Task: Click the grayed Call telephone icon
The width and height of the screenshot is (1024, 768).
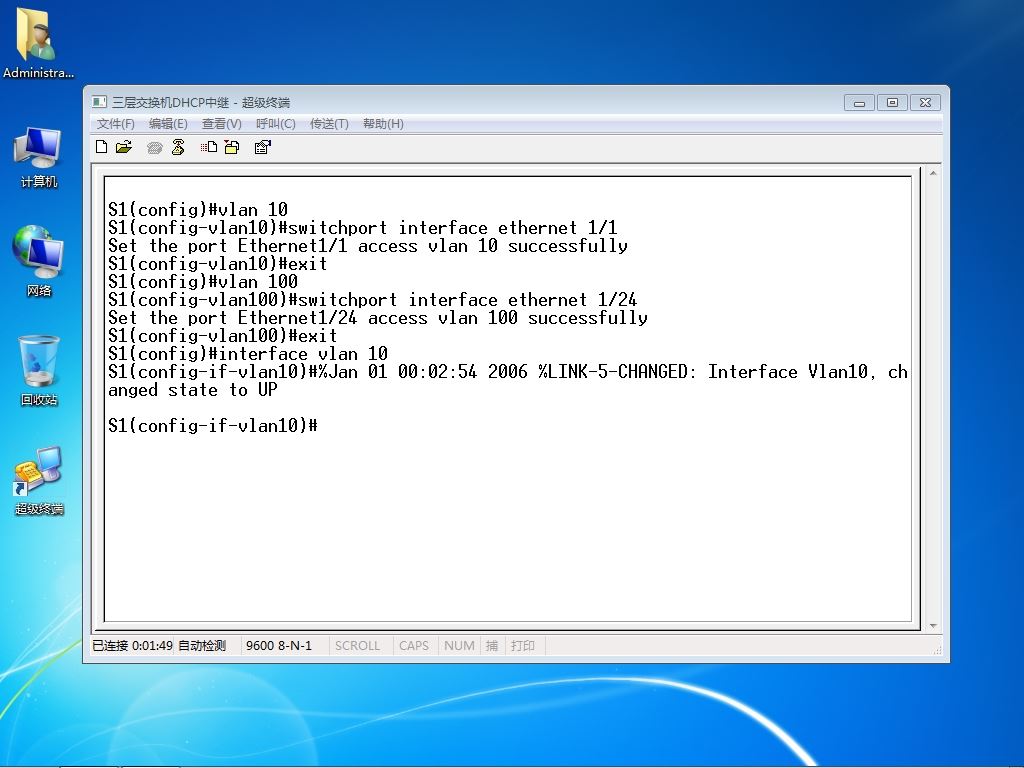Action: click(x=155, y=148)
